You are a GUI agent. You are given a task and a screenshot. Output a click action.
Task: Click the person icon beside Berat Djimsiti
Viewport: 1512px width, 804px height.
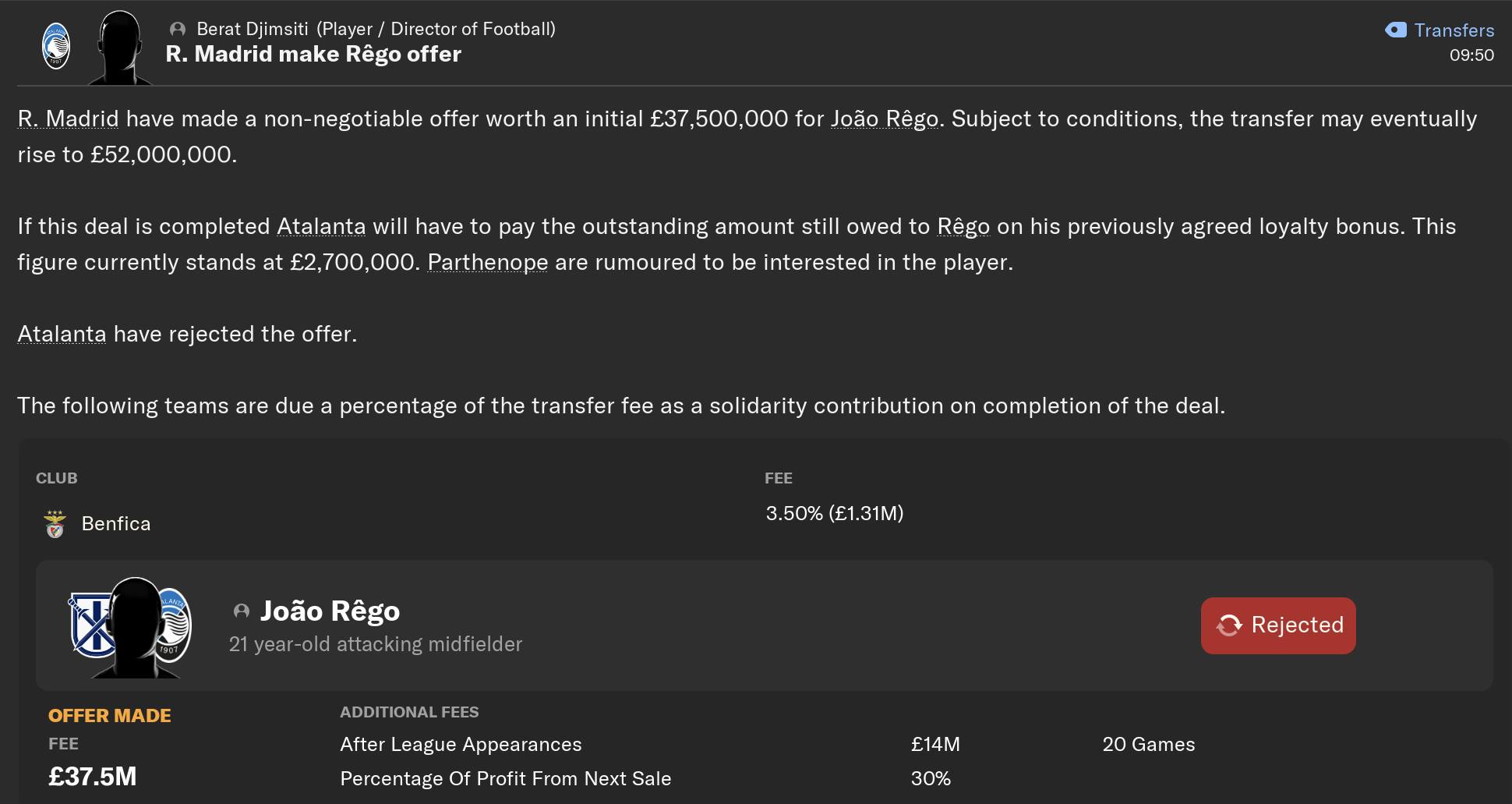178,30
